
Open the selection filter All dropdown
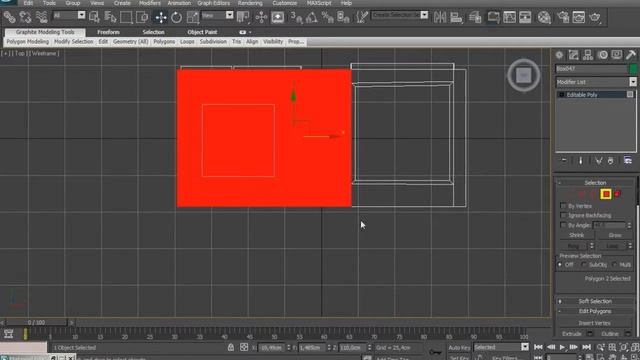81,15
